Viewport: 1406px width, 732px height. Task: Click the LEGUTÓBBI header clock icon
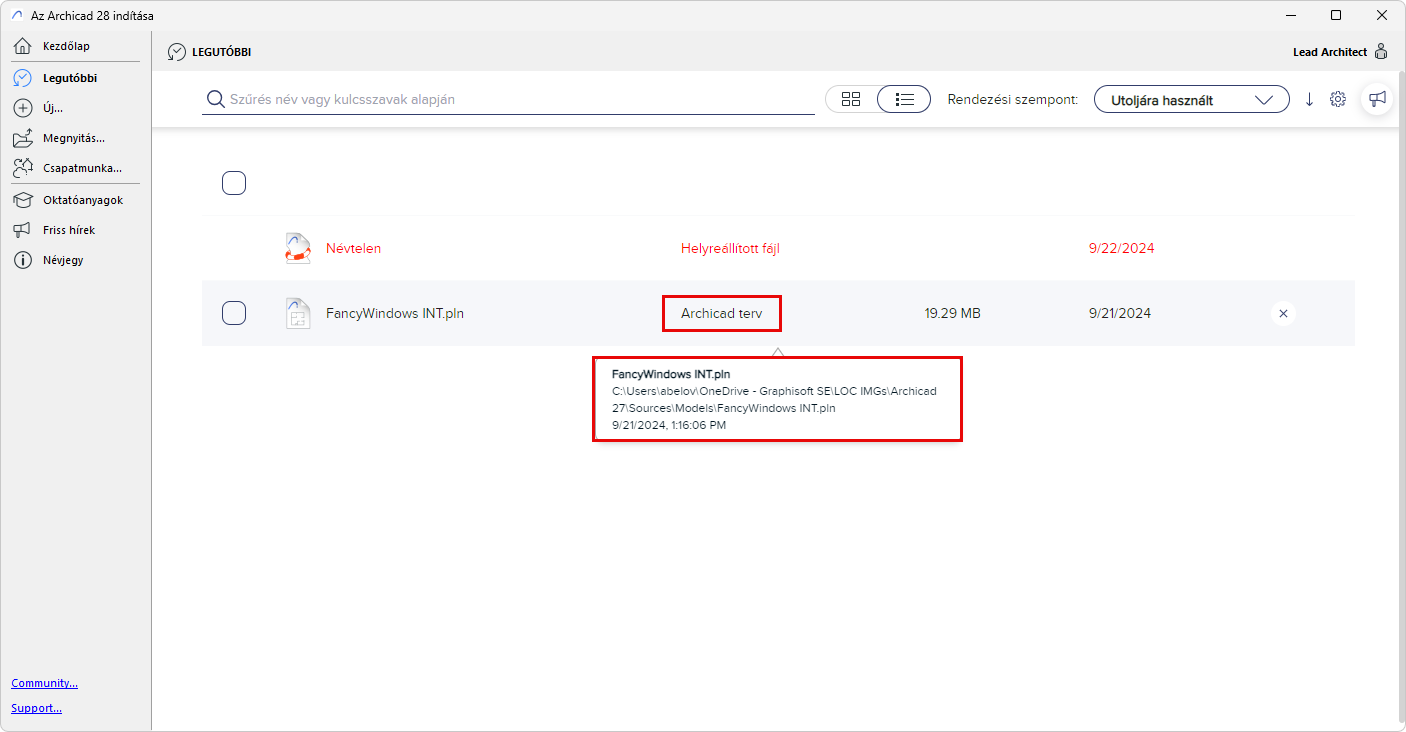177,52
